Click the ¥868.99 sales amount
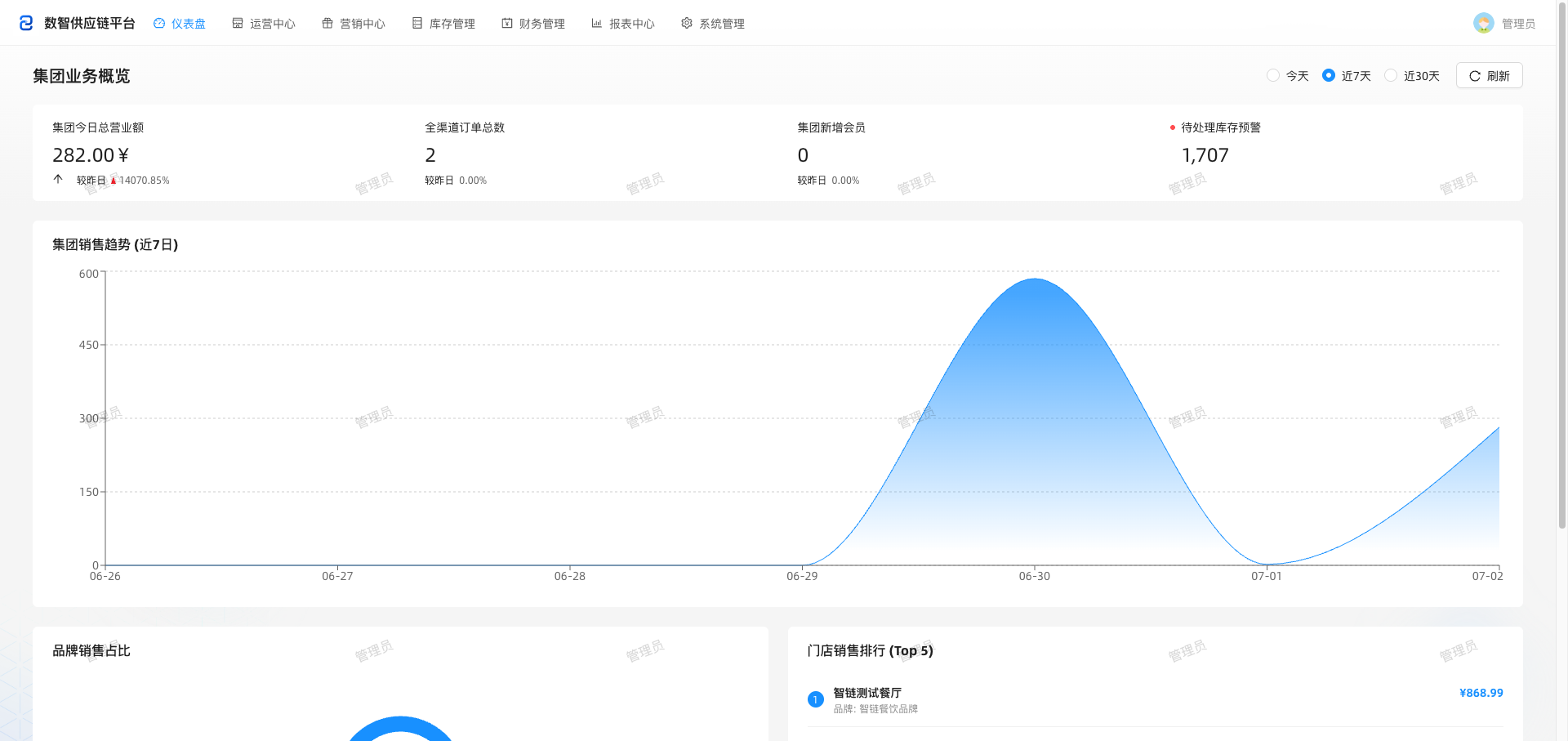 [x=1481, y=693]
